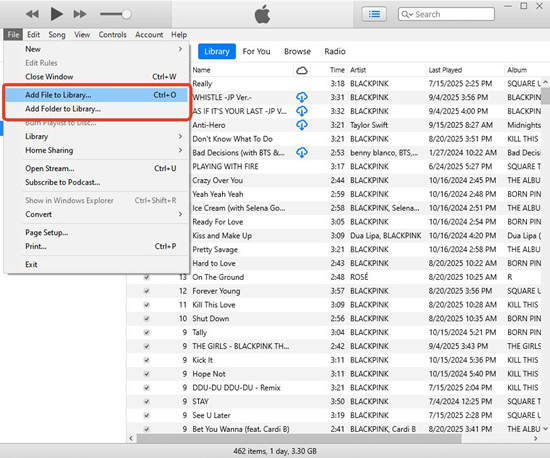
Task: Choose Close Window in File menu
Action: 97,76
